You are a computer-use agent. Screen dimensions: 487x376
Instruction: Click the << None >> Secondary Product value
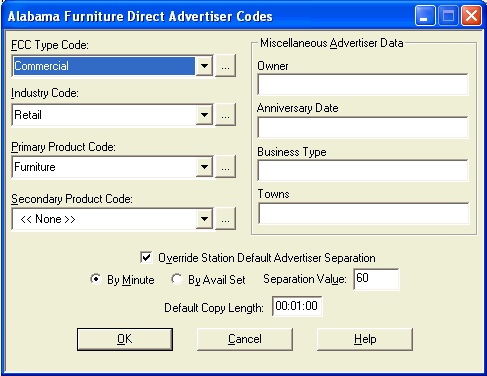coord(104,219)
